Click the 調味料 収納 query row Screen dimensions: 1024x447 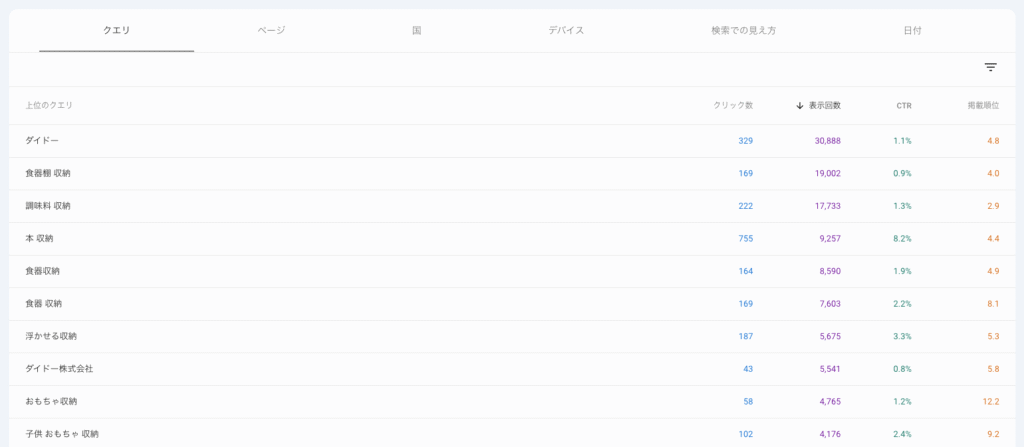48,206
